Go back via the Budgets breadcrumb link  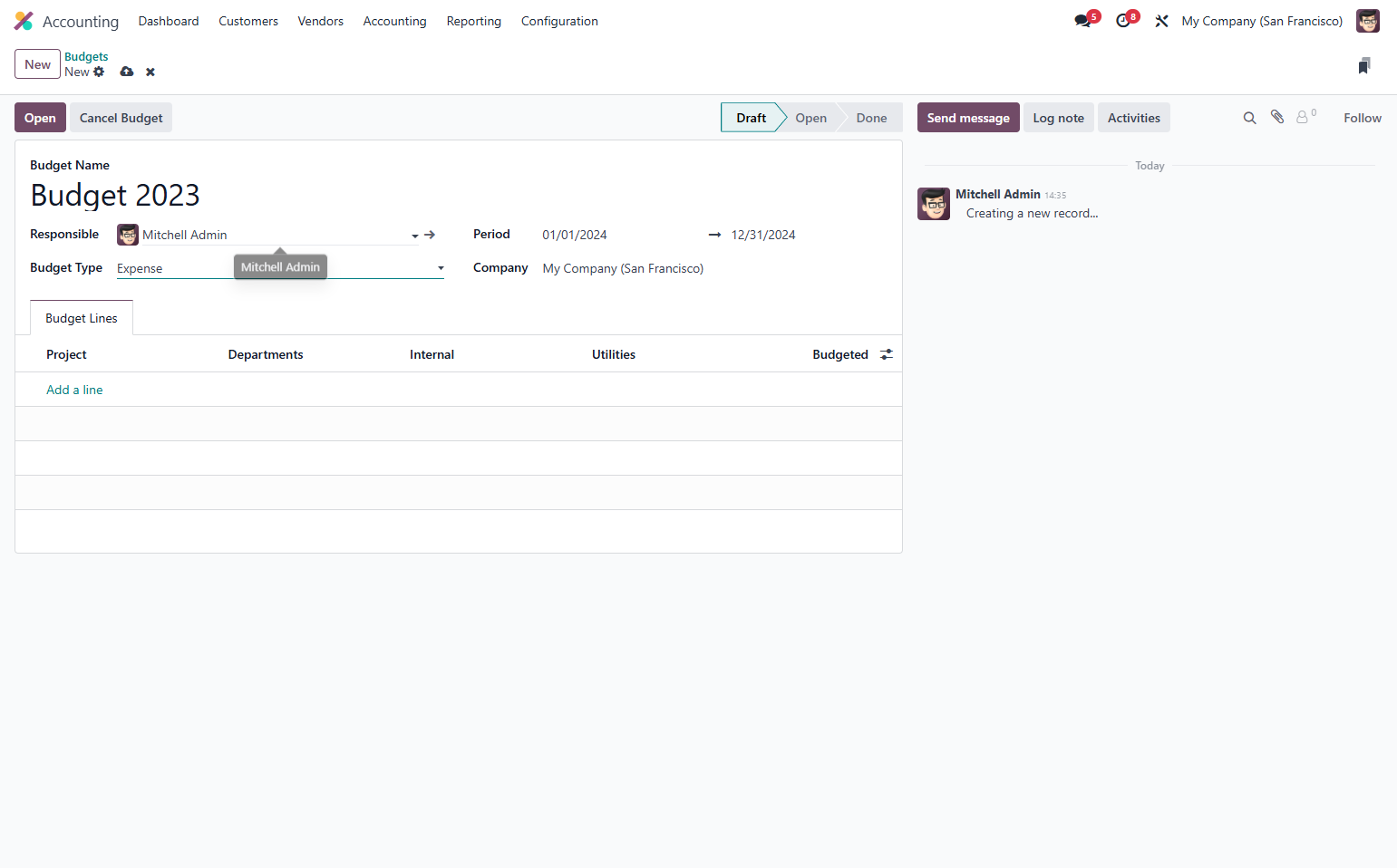pyautogui.click(x=86, y=56)
